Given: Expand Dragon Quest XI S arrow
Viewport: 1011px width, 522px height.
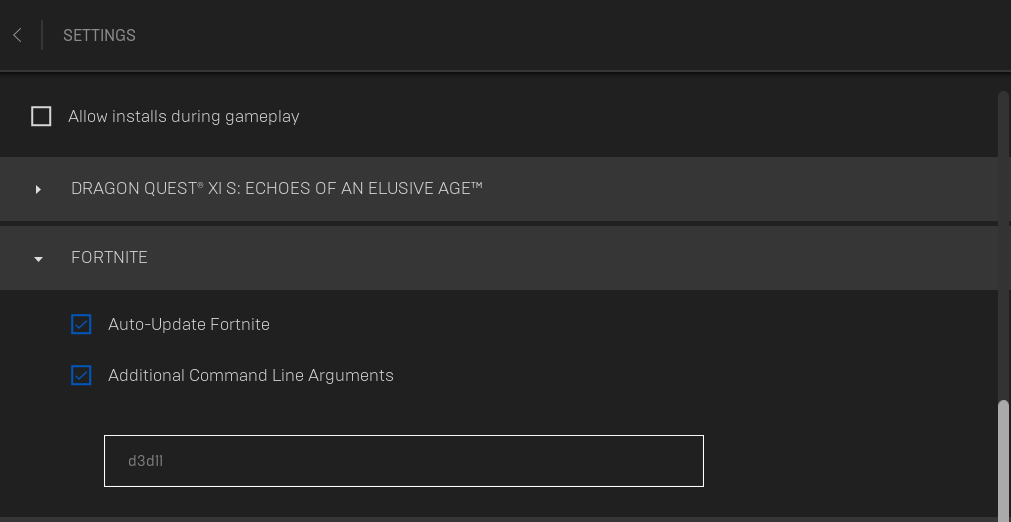Looking at the screenshot, I should 38,189.
